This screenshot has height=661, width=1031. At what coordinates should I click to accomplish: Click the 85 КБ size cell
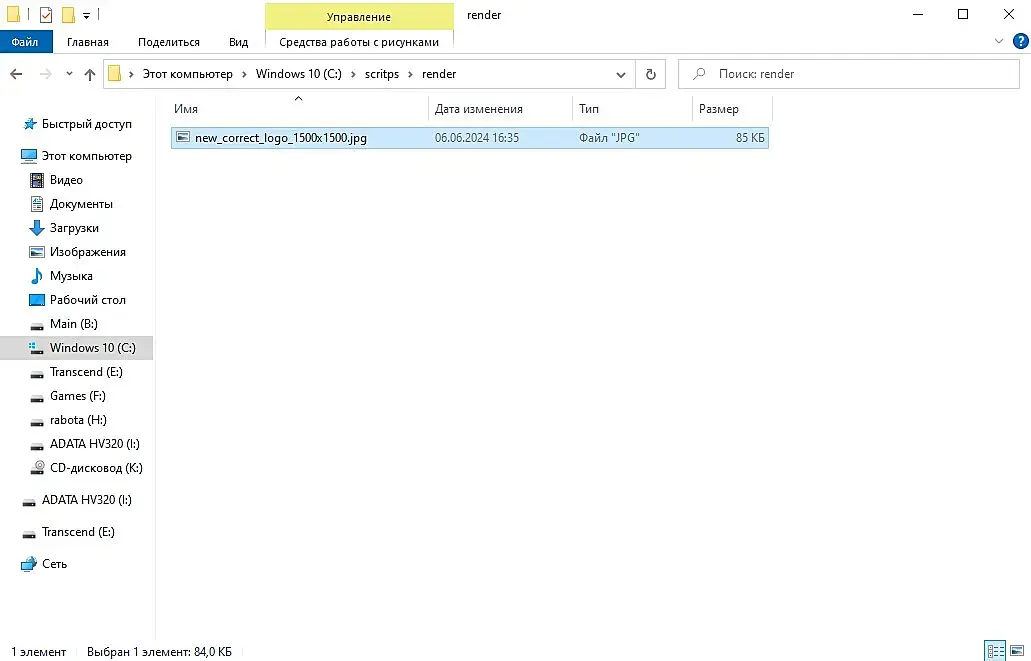click(x=750, y=138)
